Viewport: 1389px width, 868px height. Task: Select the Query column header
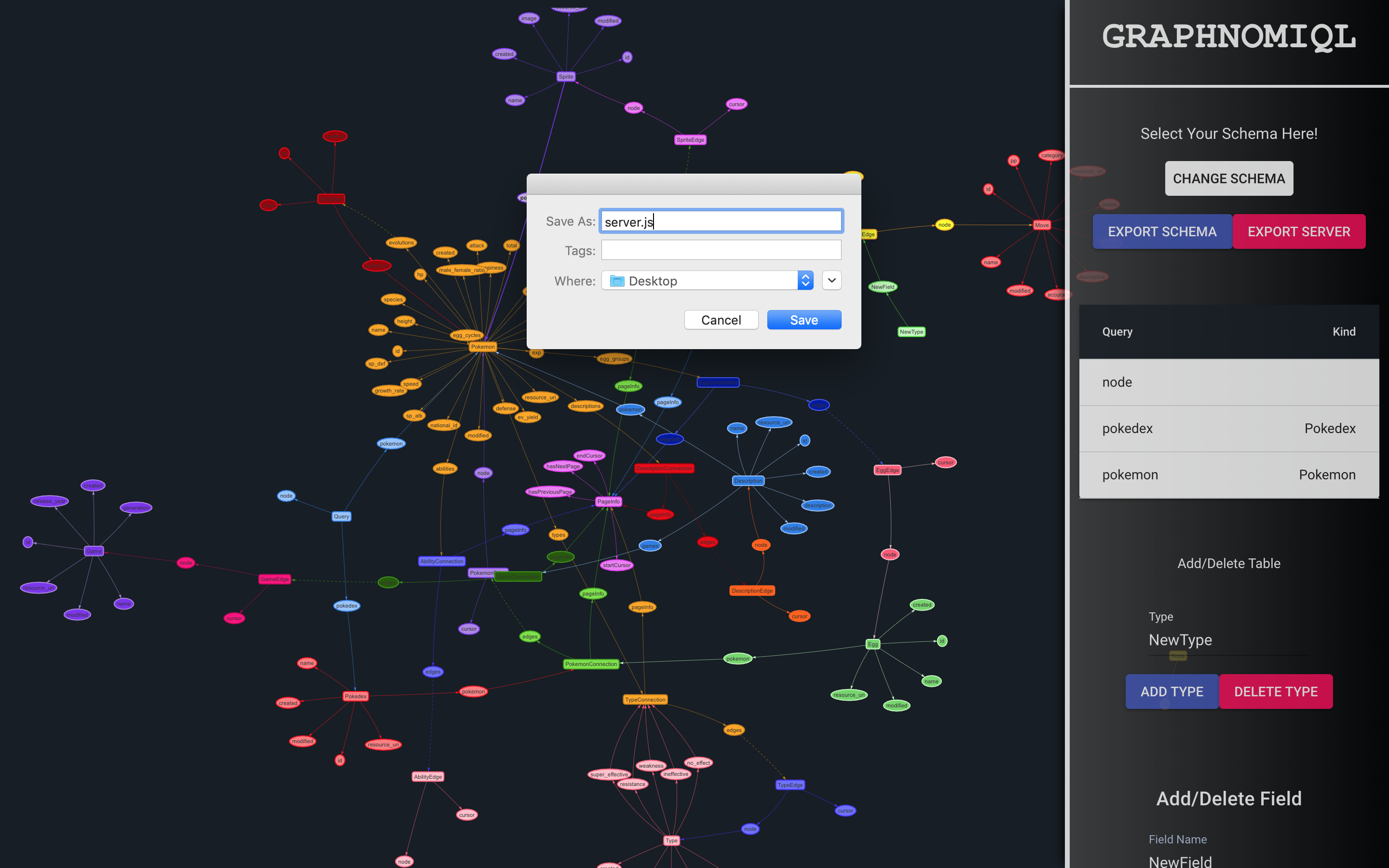(1117, 331)
